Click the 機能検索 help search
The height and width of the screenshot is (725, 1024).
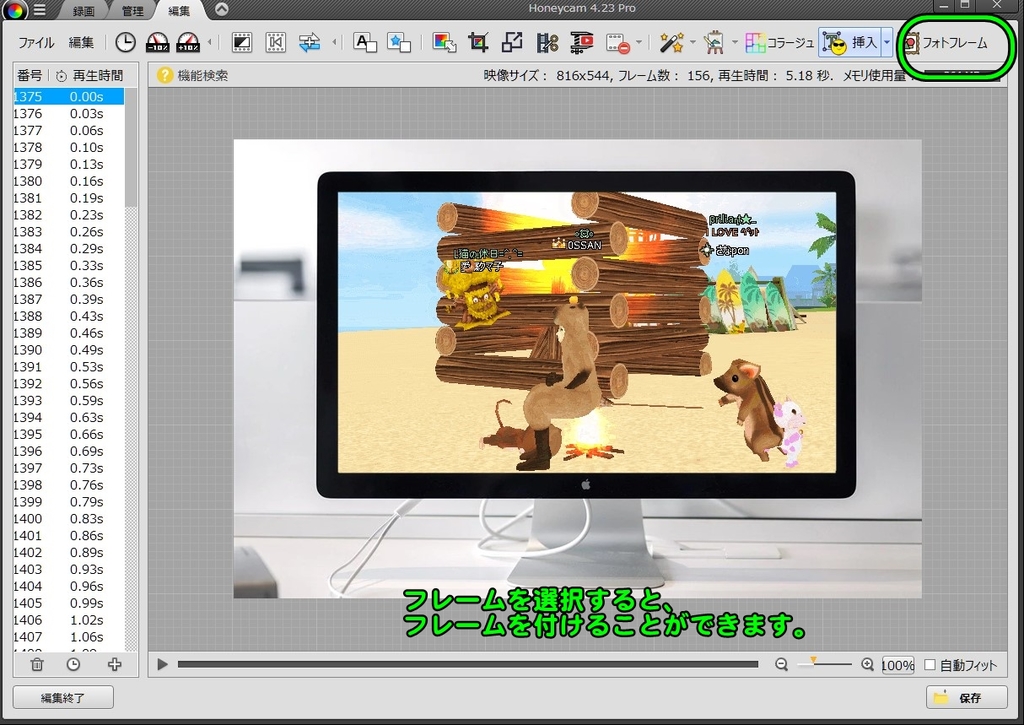tap(193, 76)
